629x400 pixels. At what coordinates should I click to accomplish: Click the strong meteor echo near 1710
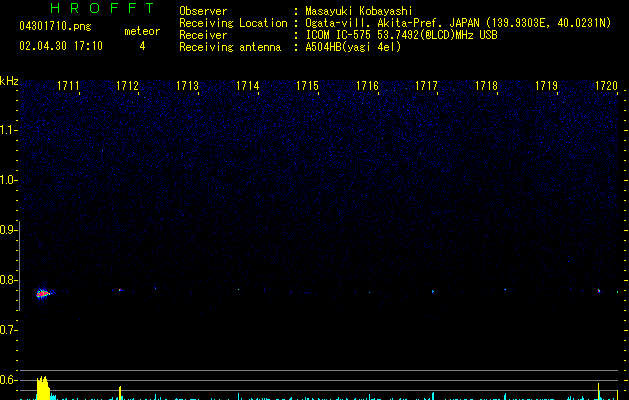43,294
